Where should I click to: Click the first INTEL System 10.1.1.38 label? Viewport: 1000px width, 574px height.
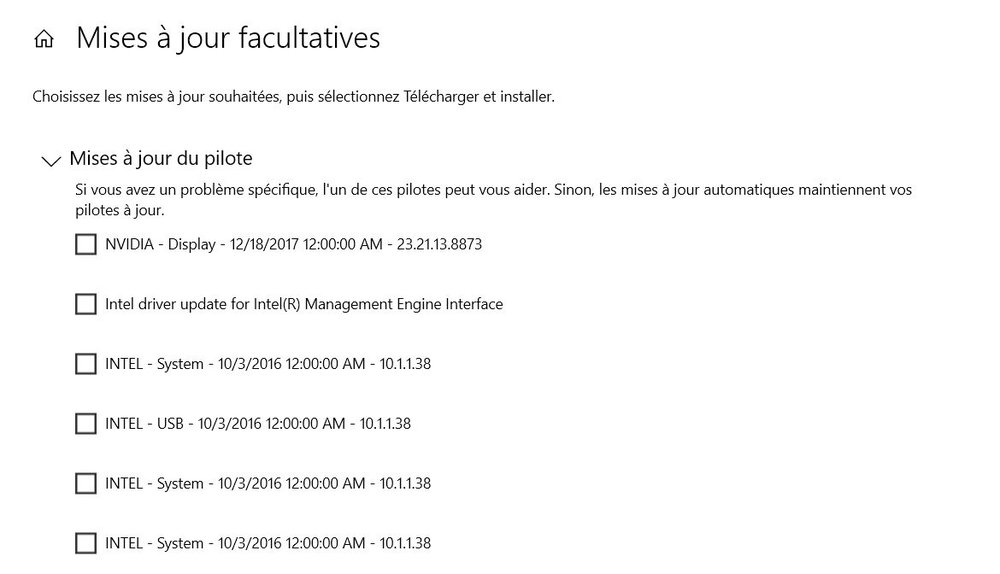point(268,364)
